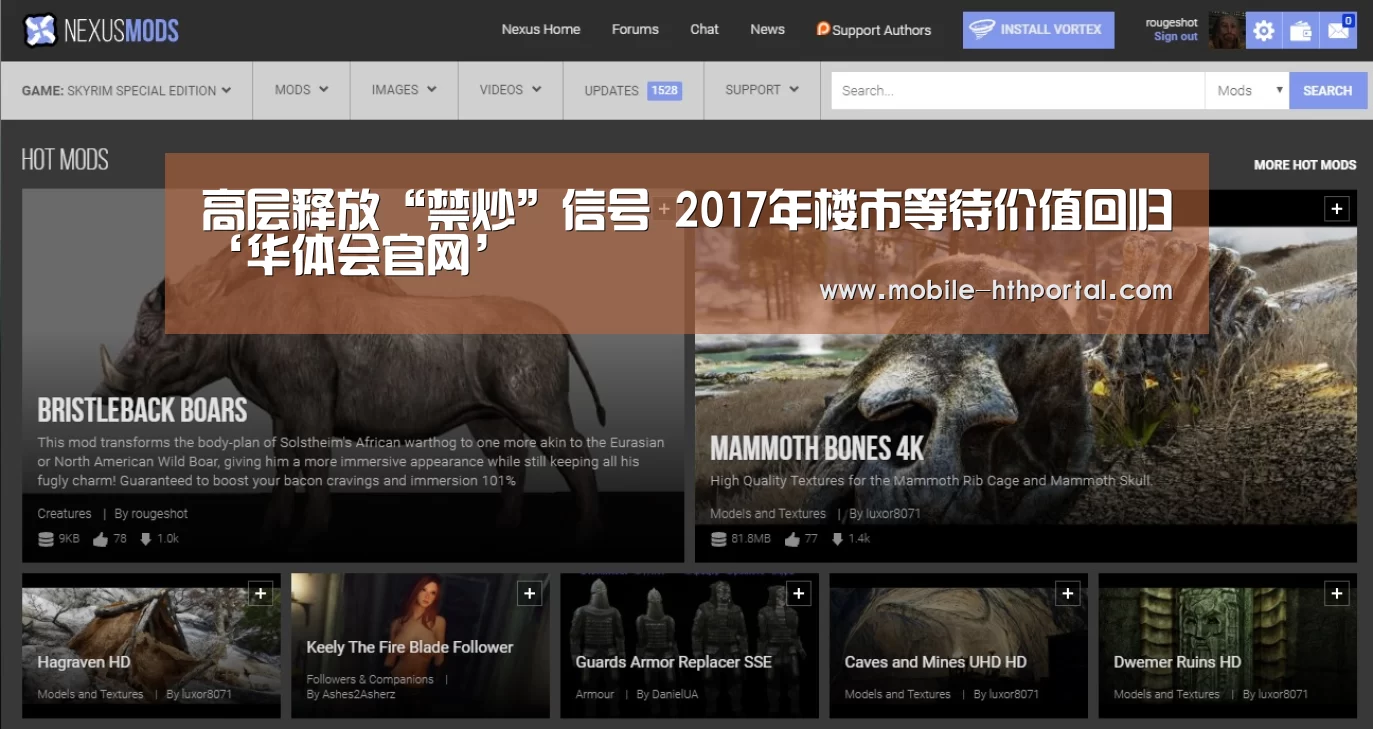Expand the Videos navigation dropdown
The height and width of the screenshot is (729, 1373).
[x=511, y=90]
